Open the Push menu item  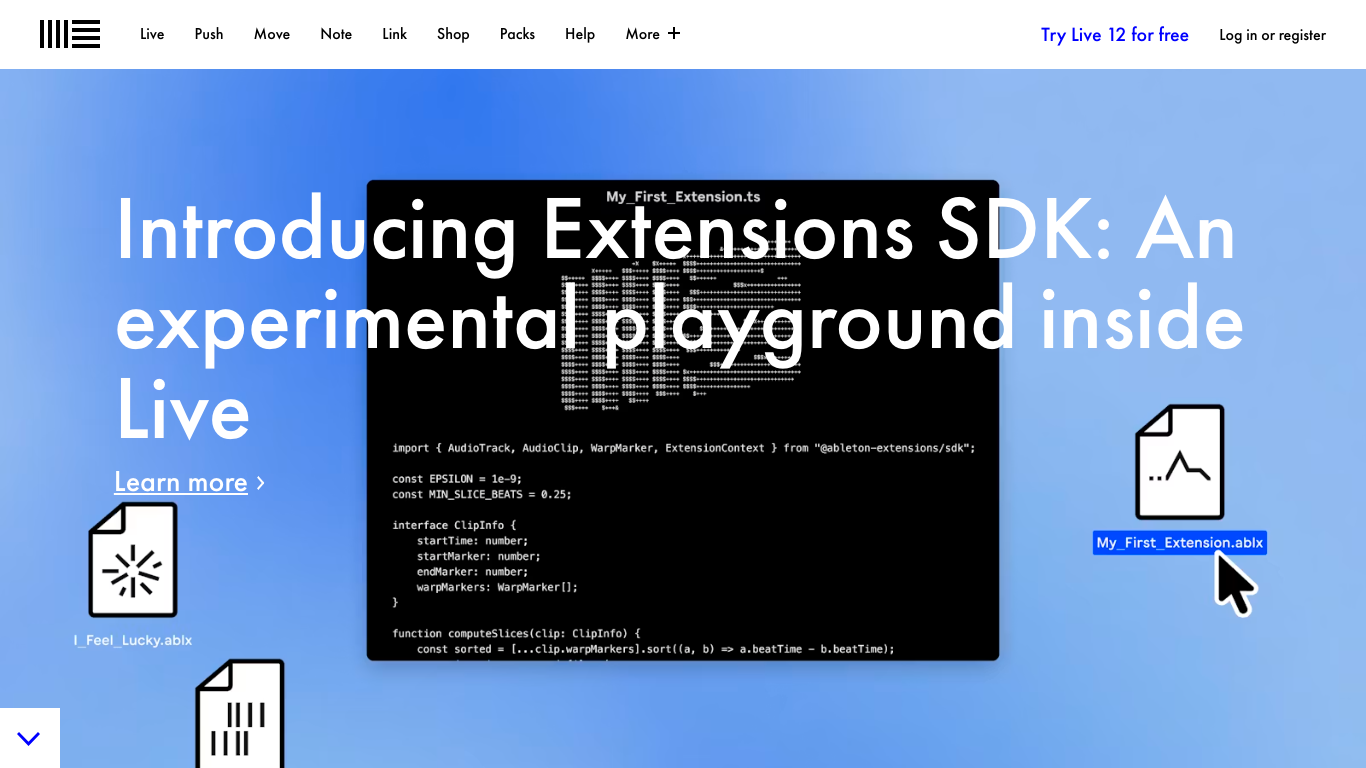pos(209,34)
